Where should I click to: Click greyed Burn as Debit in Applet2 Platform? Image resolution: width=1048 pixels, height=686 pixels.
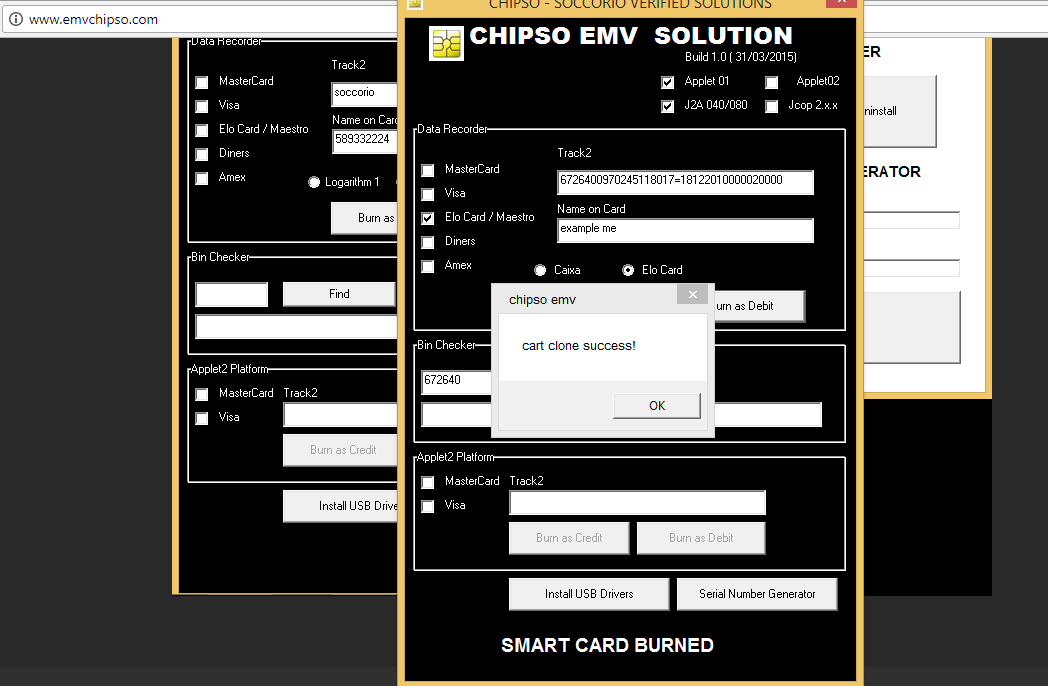click(701, 538)
